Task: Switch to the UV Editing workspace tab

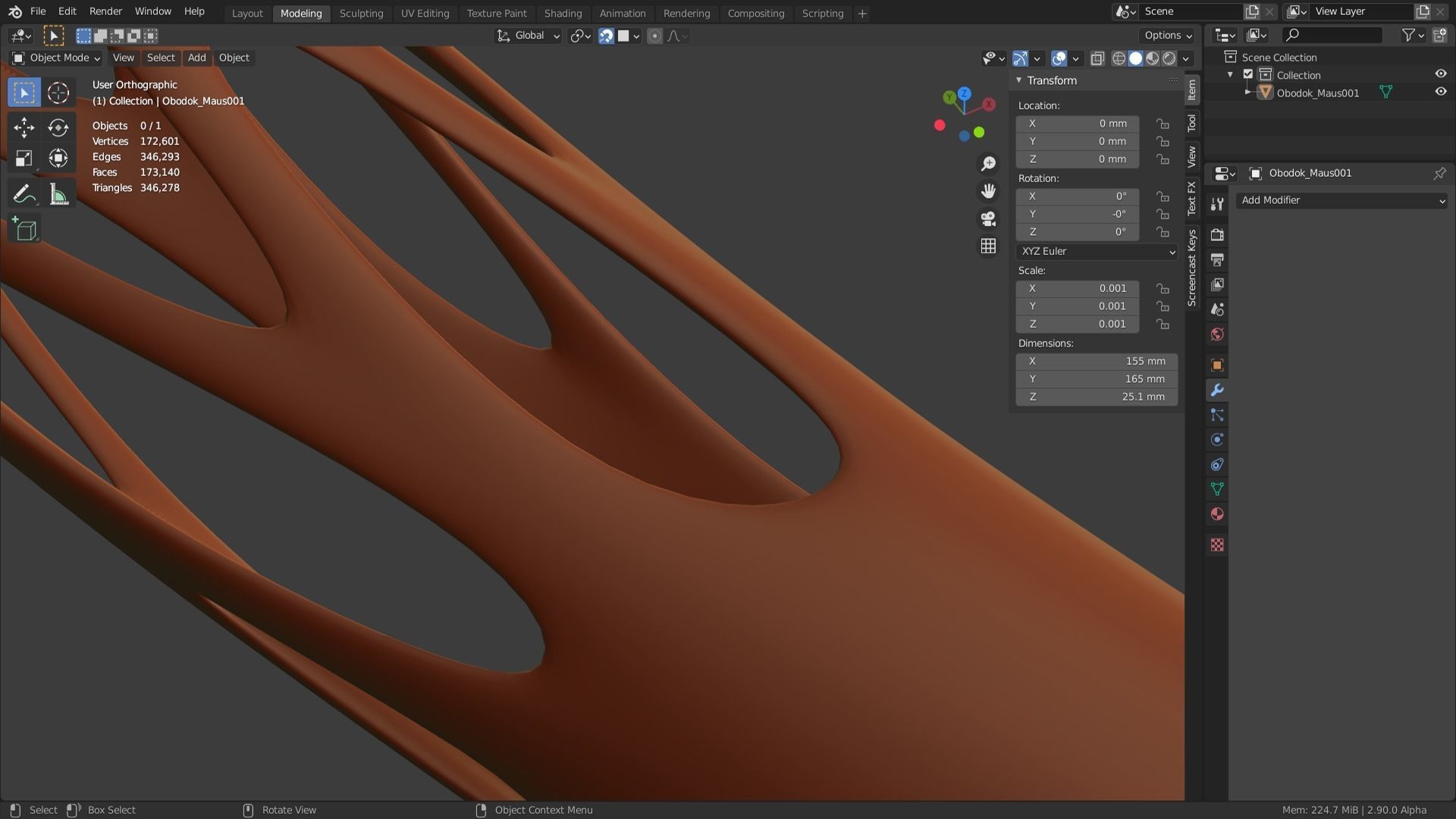Action: pyautogui.click(x=425, y=13)
